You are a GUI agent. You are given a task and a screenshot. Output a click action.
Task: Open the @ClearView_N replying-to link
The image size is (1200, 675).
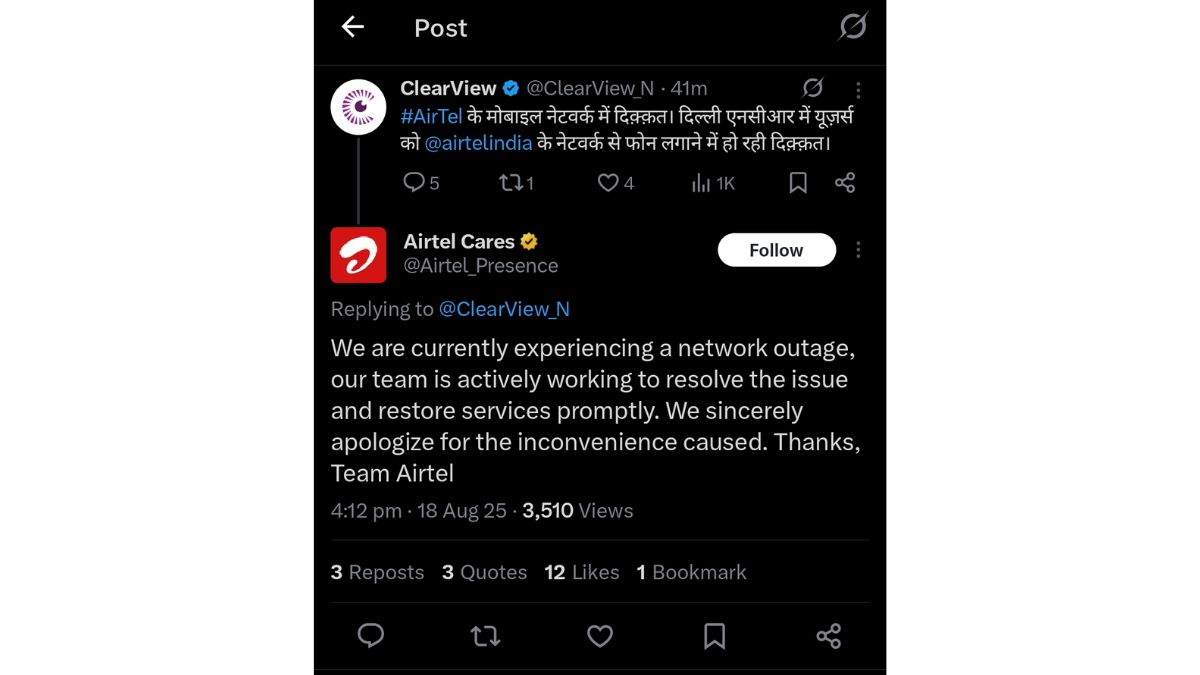pos(504,309)
